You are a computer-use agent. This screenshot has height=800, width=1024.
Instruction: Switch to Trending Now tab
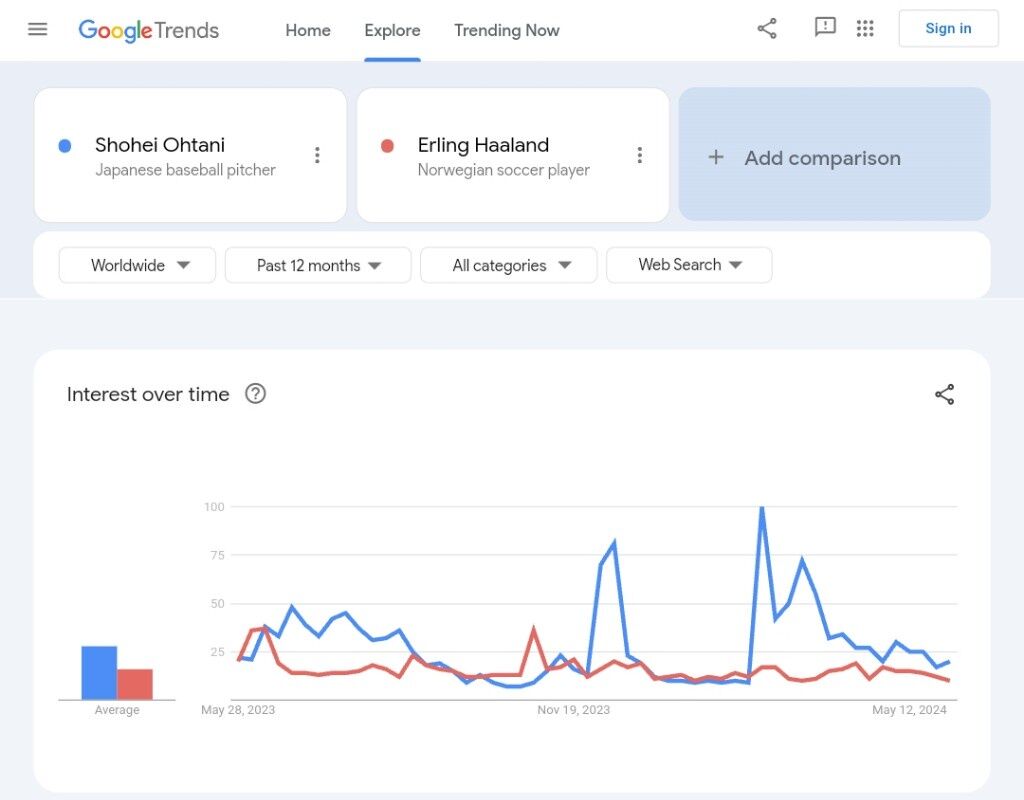[x=507, y=30]
